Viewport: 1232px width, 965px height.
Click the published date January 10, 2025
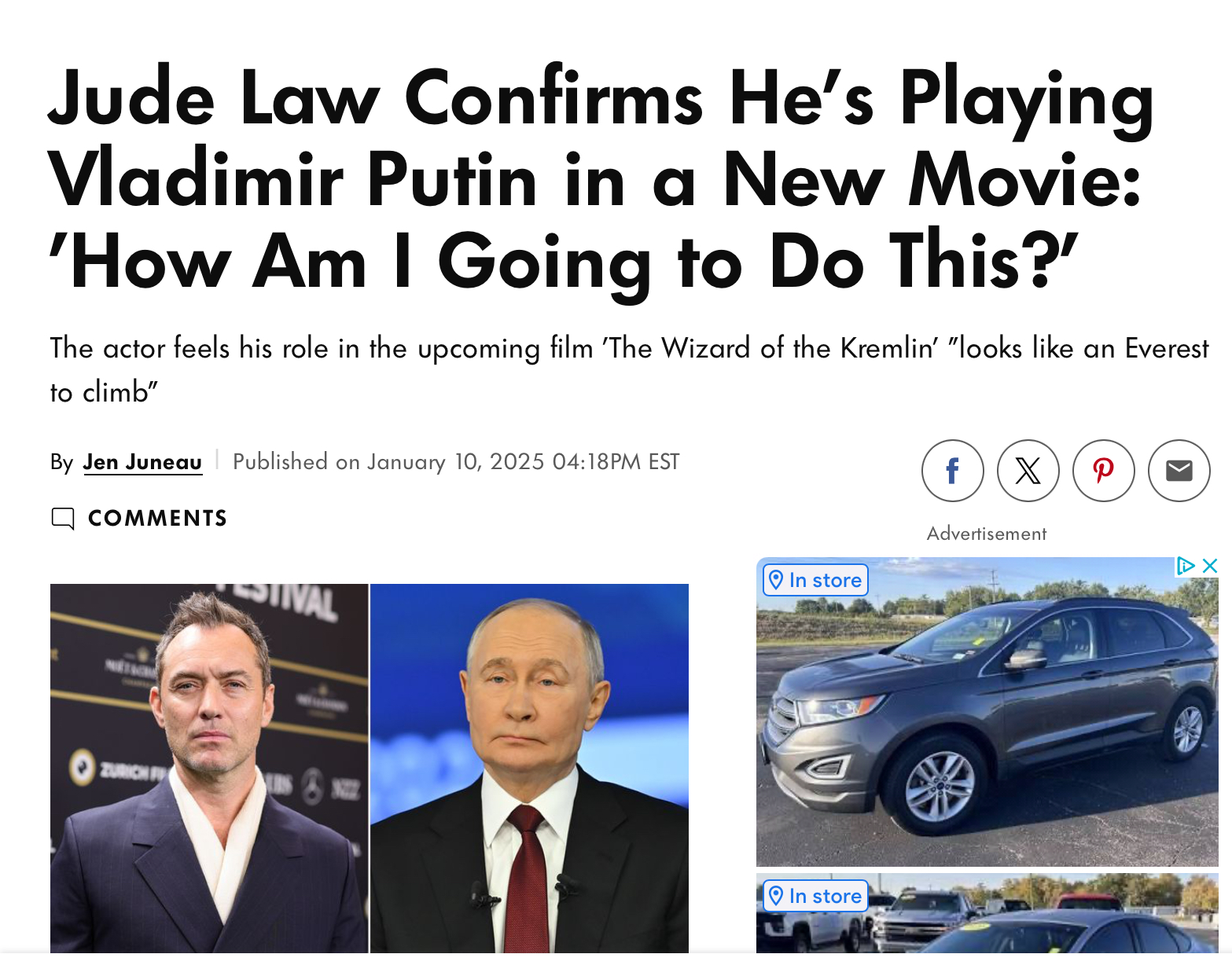(456, 462)
